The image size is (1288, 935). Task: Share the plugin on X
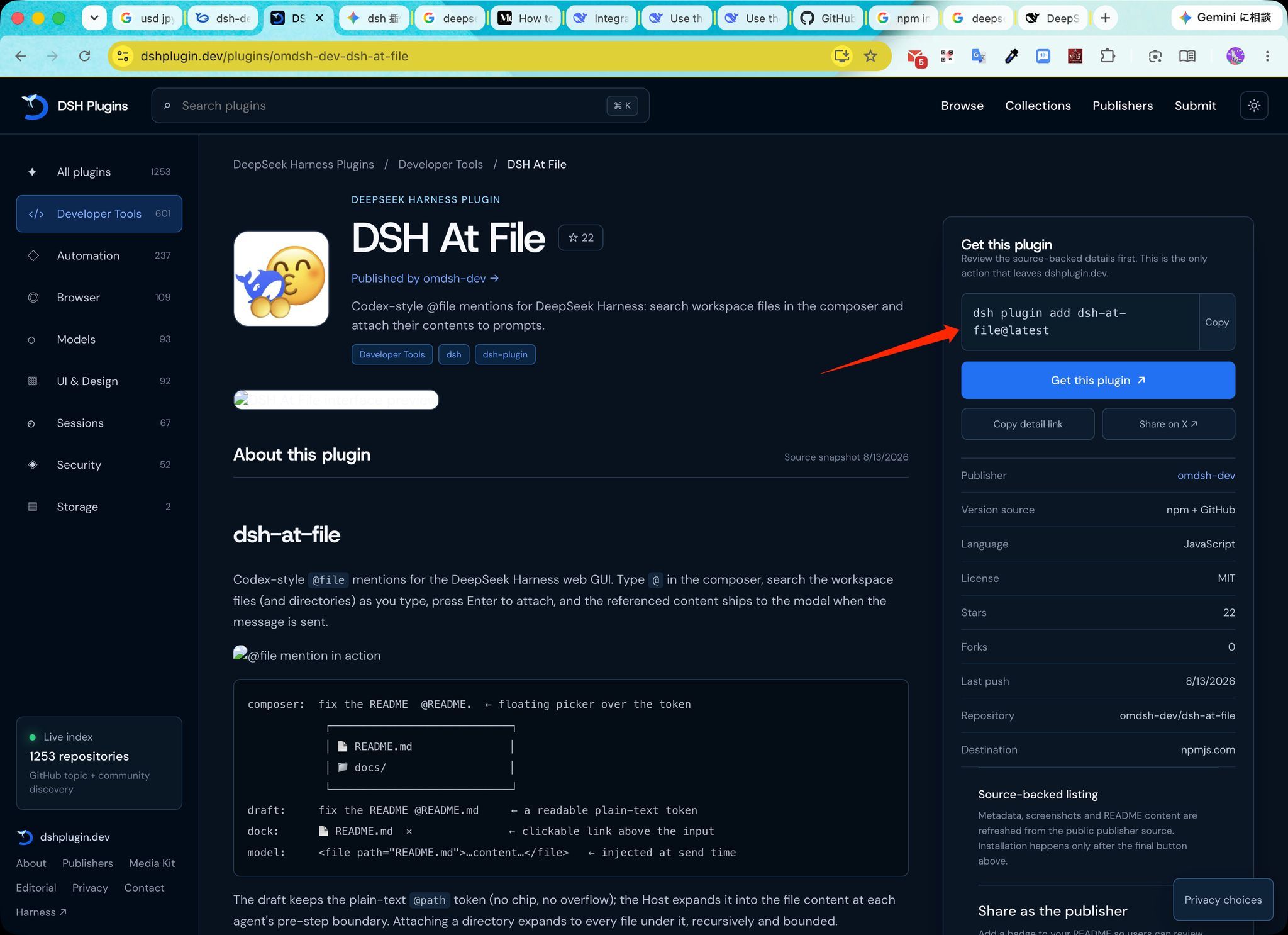pos(1169,424)
